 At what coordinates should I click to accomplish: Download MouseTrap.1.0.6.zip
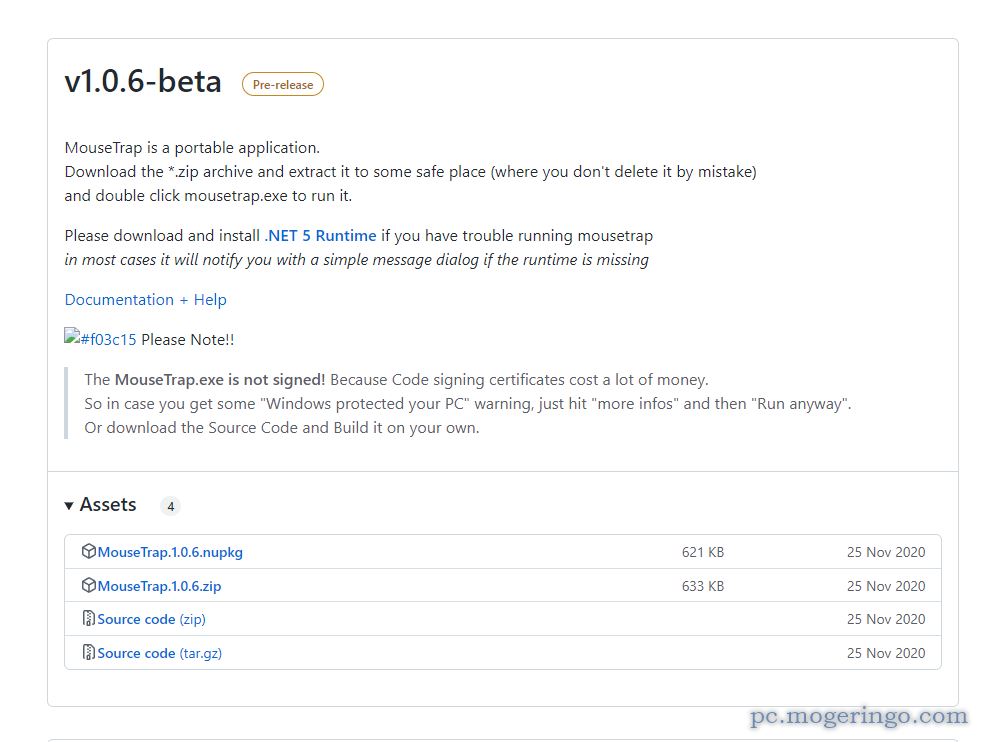(159, 586)
